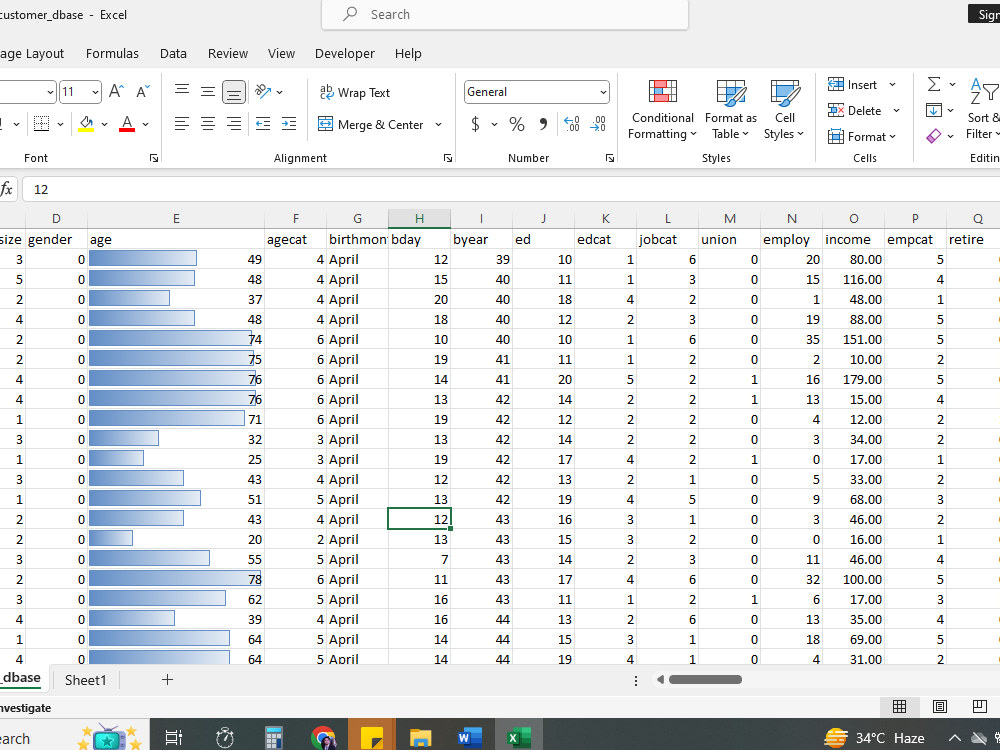Click the formula bar showing 12
Viewport: 1000px width, 750px height.
click(510, 189)
